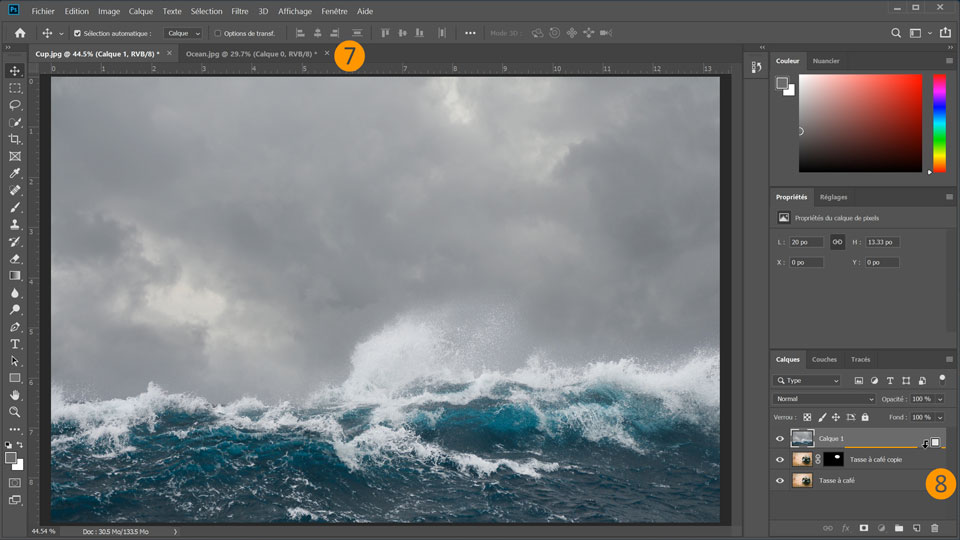Select the Rectangular Marquee tool
This screenshot has height=540, width=960.
click(x=15, y=88)
